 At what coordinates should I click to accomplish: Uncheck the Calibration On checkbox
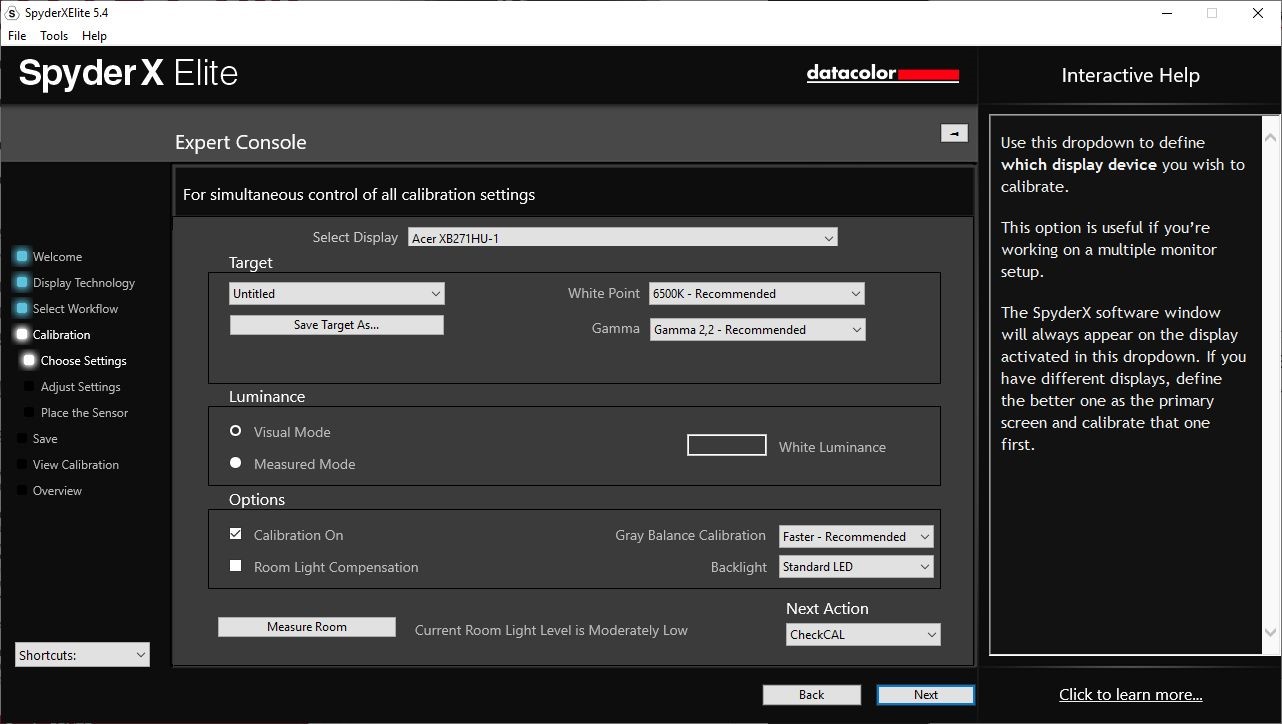pyautogui.click(x=236, y=534)
